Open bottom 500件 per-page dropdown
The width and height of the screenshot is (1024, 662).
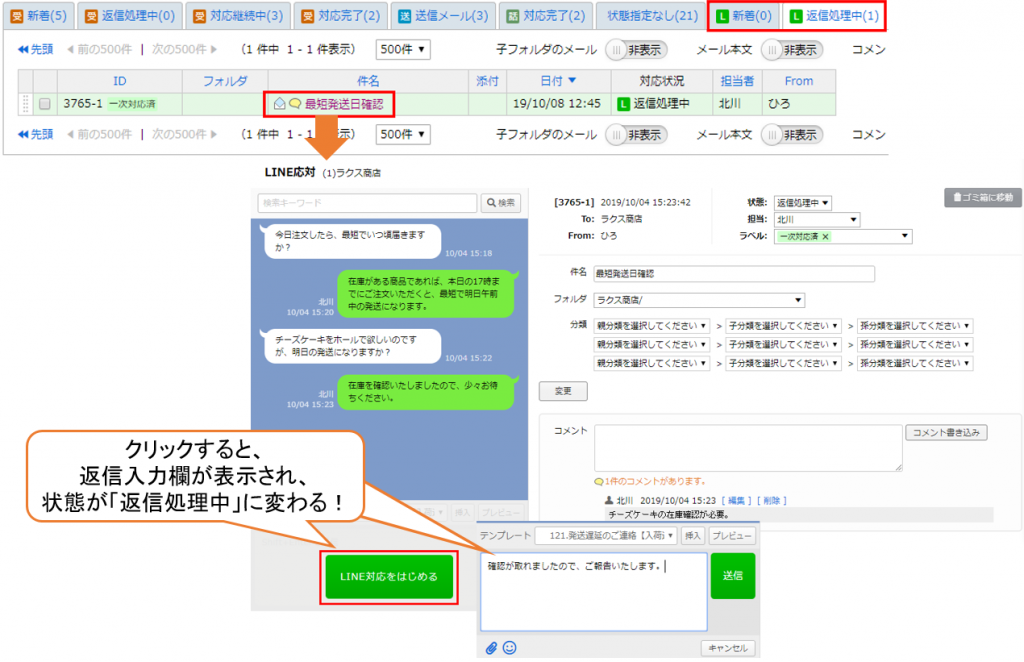coord(402,134)
